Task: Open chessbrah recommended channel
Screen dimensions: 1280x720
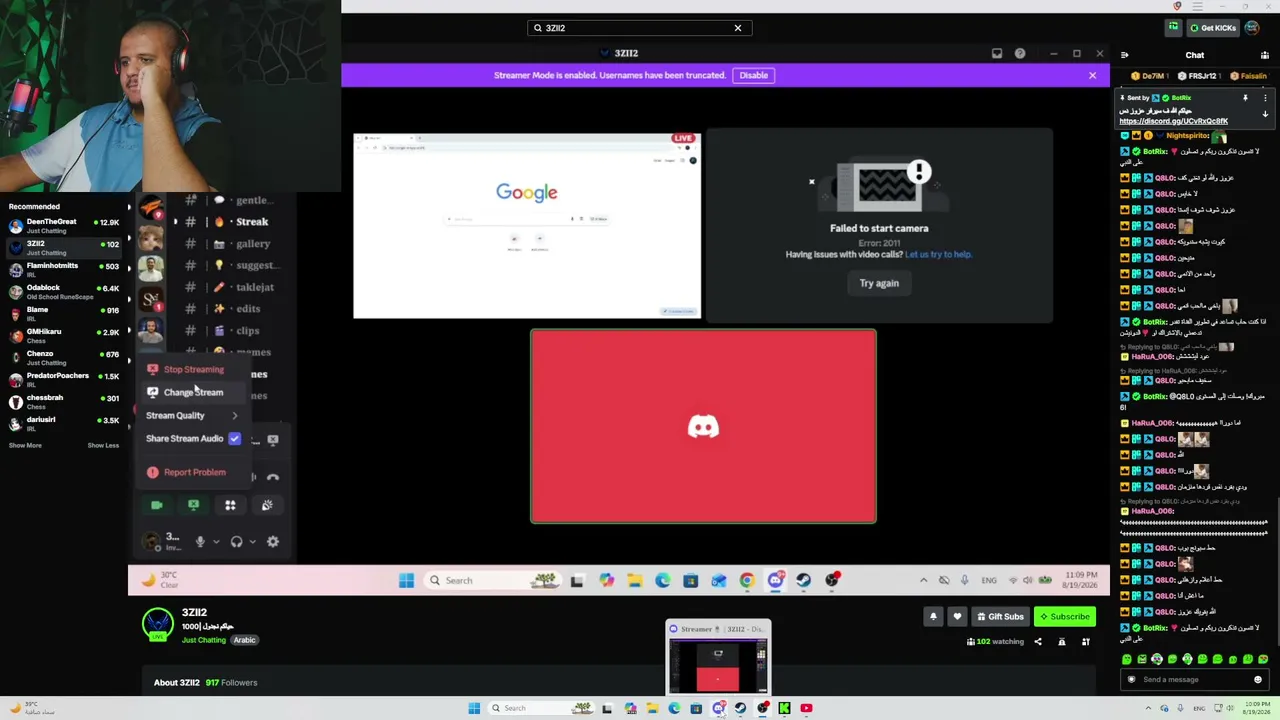Action: [64, 401]
